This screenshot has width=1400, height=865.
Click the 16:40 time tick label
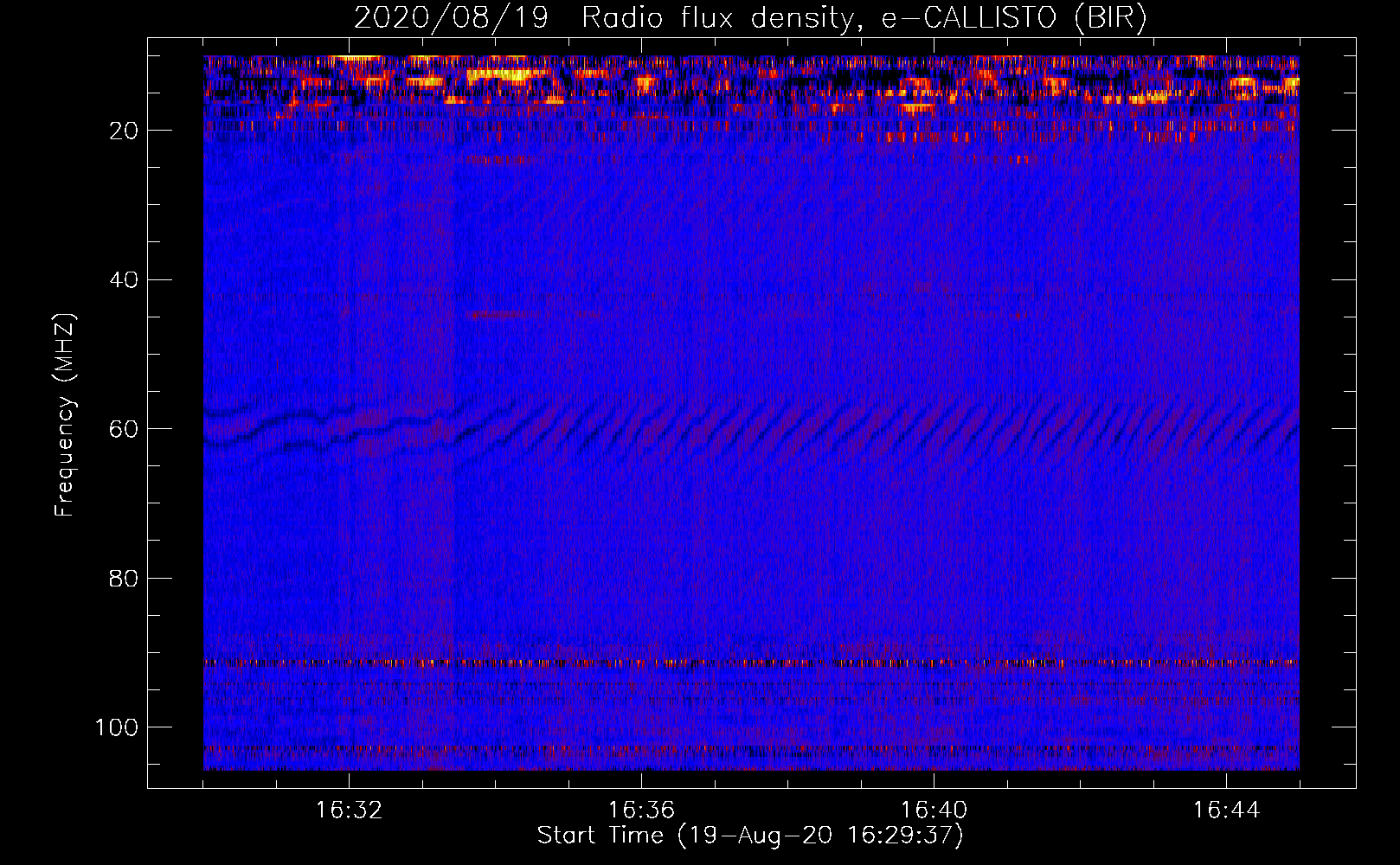click(934, 811)
